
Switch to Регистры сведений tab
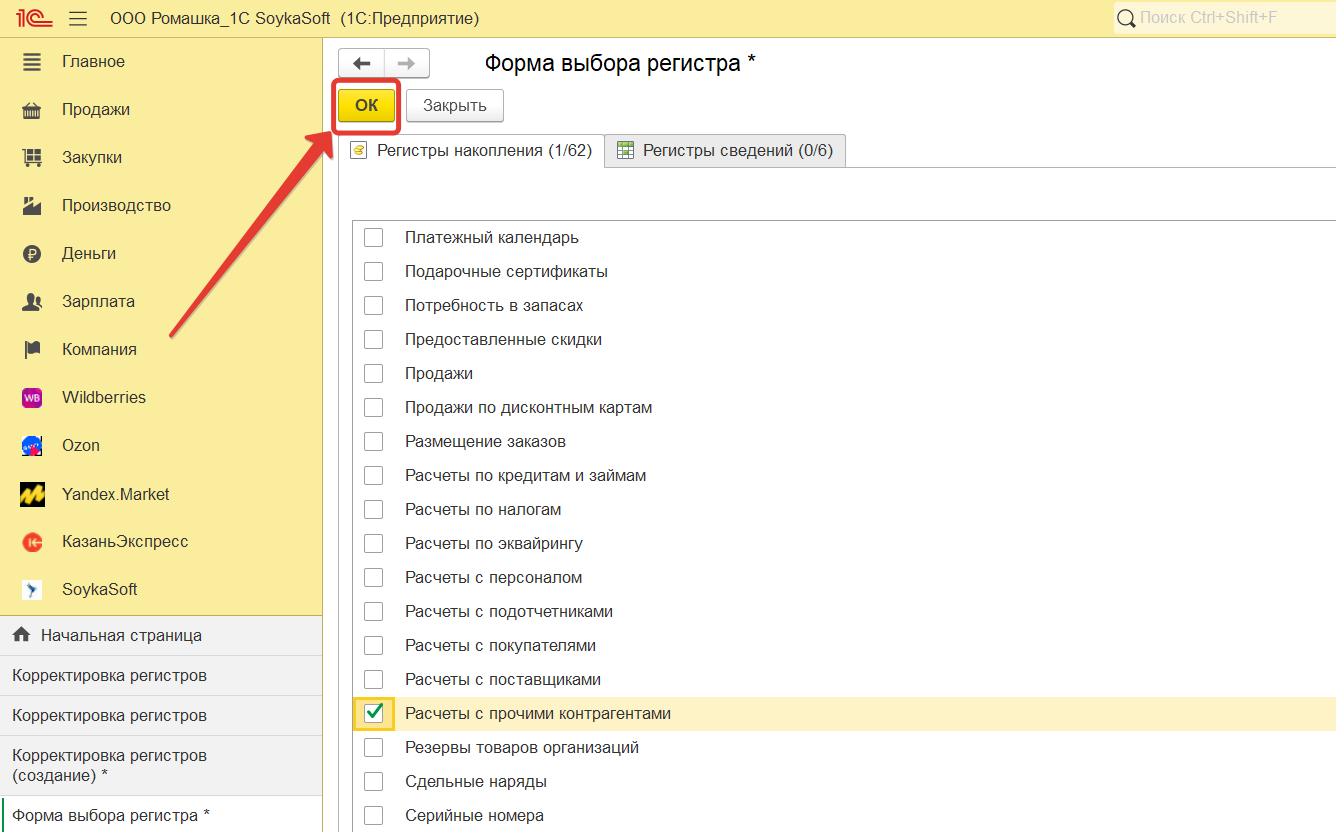[x=726, y=151]
